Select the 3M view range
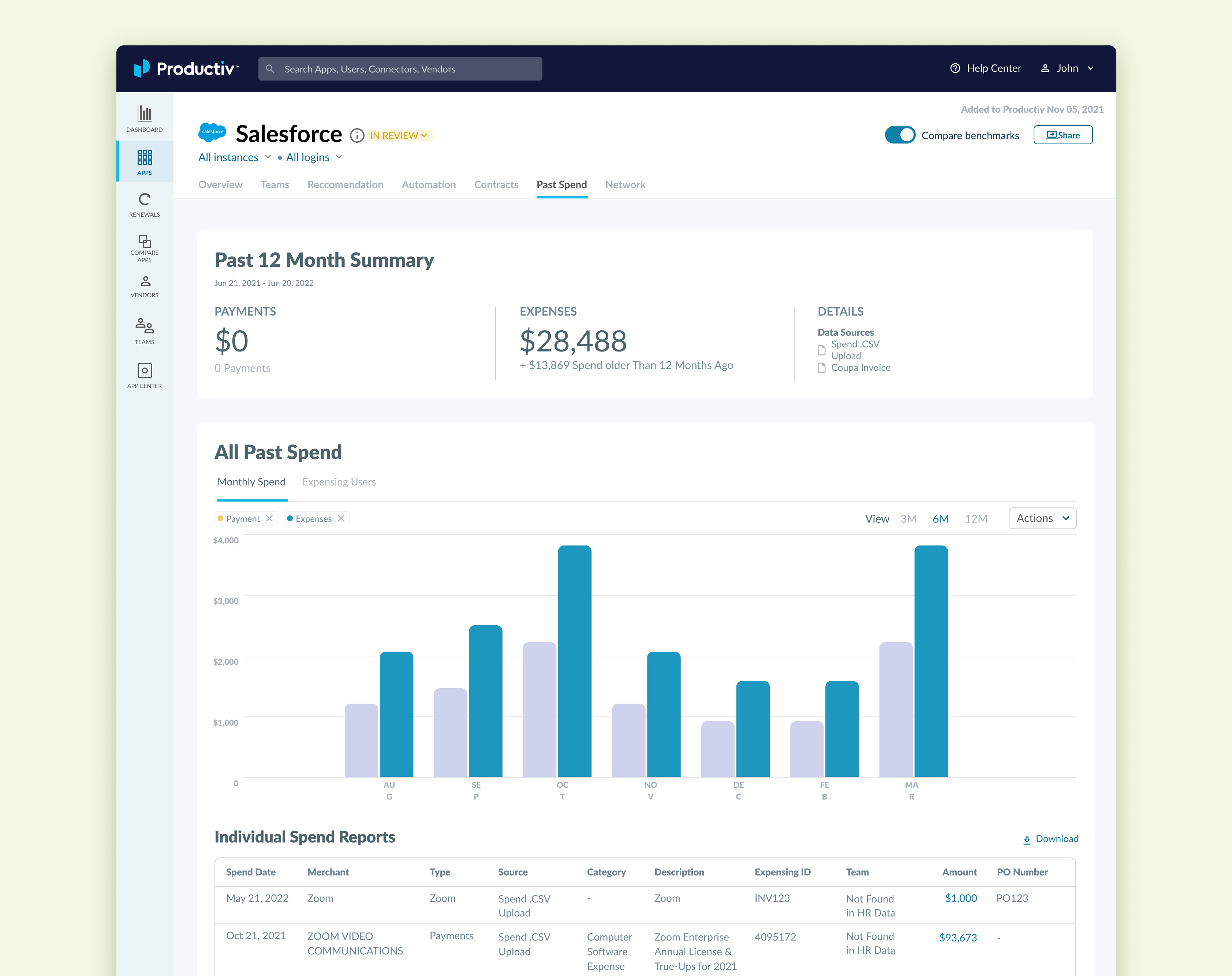The image size is (1232, 976). point(908,518)
